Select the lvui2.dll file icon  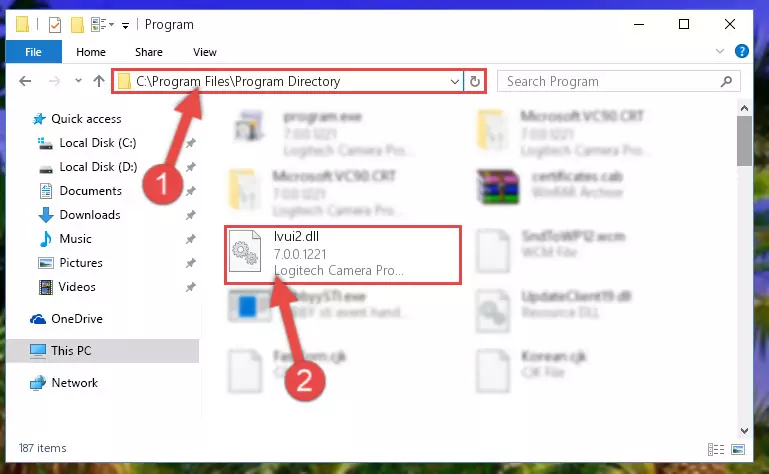pos(245,251)
